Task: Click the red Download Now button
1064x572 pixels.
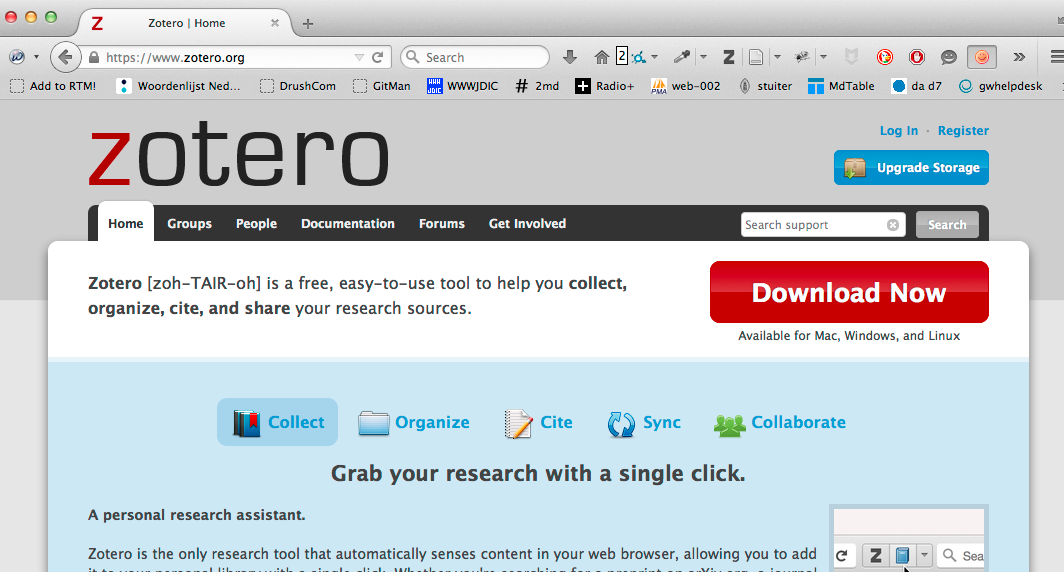Action: (849, 292)
